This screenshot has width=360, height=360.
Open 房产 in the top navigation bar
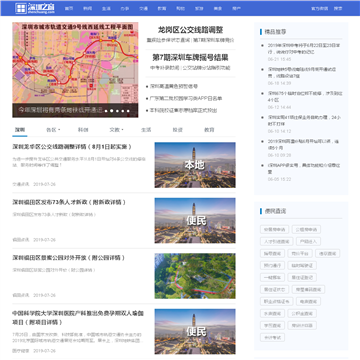click(236, 9)
